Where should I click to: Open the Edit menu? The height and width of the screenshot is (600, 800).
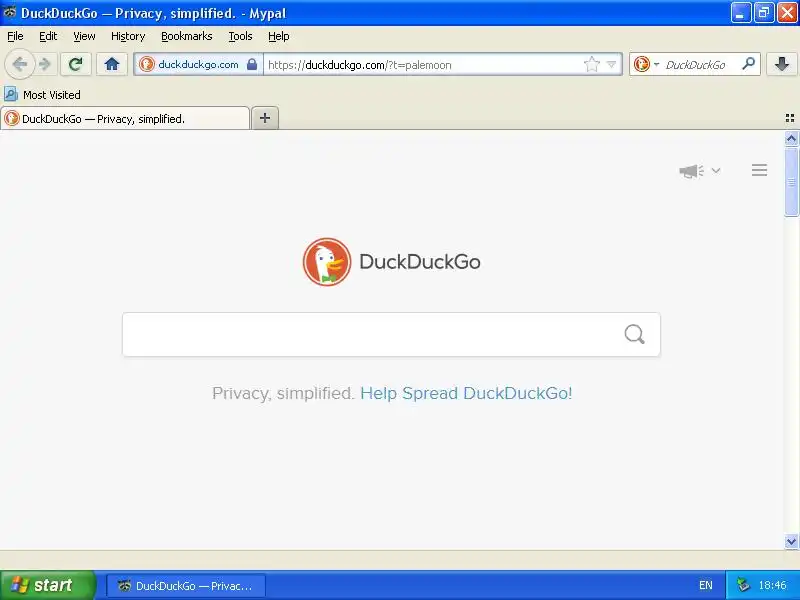(x=48, y=36)
